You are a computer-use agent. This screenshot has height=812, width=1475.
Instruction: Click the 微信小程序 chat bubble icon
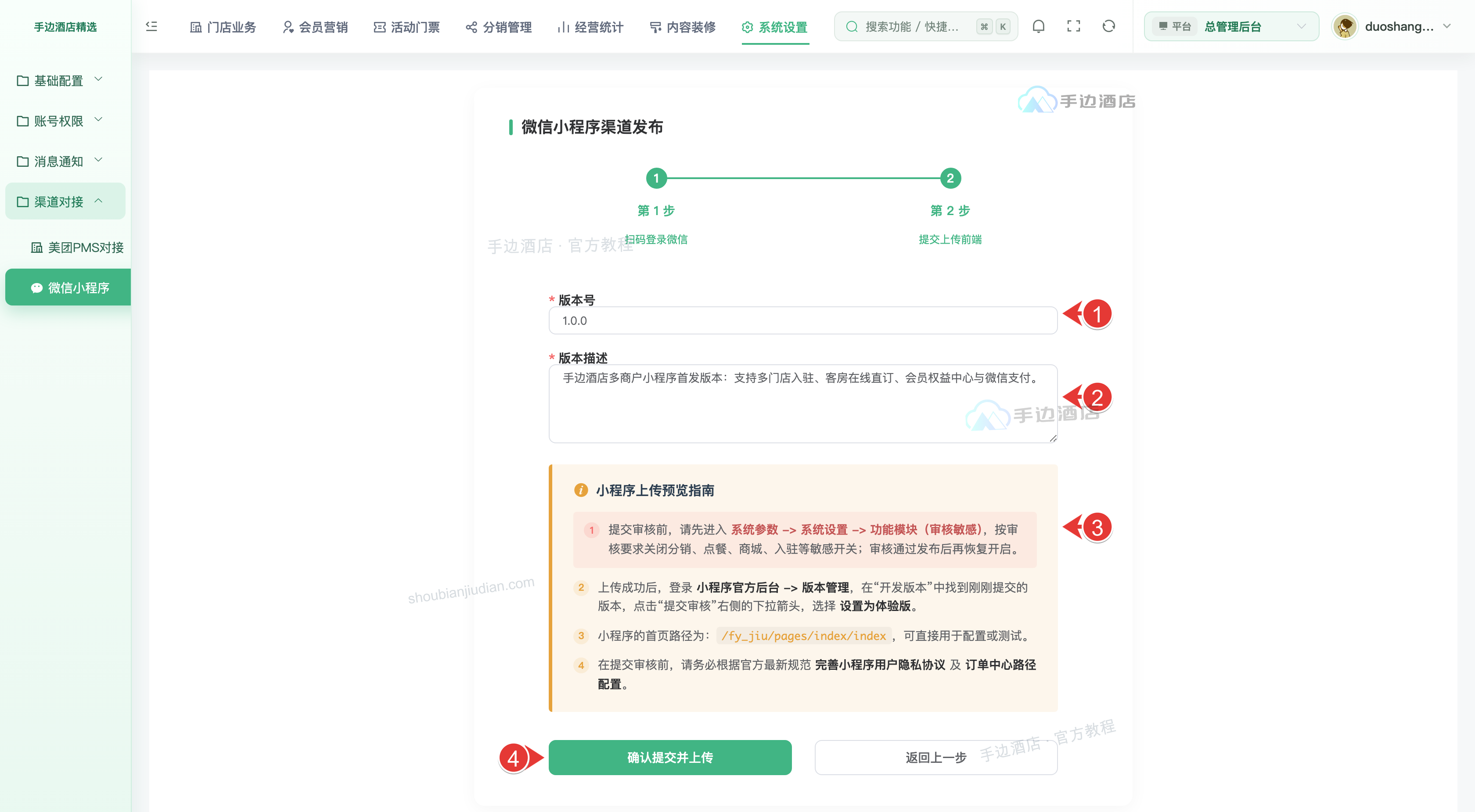tap(36, 287)
